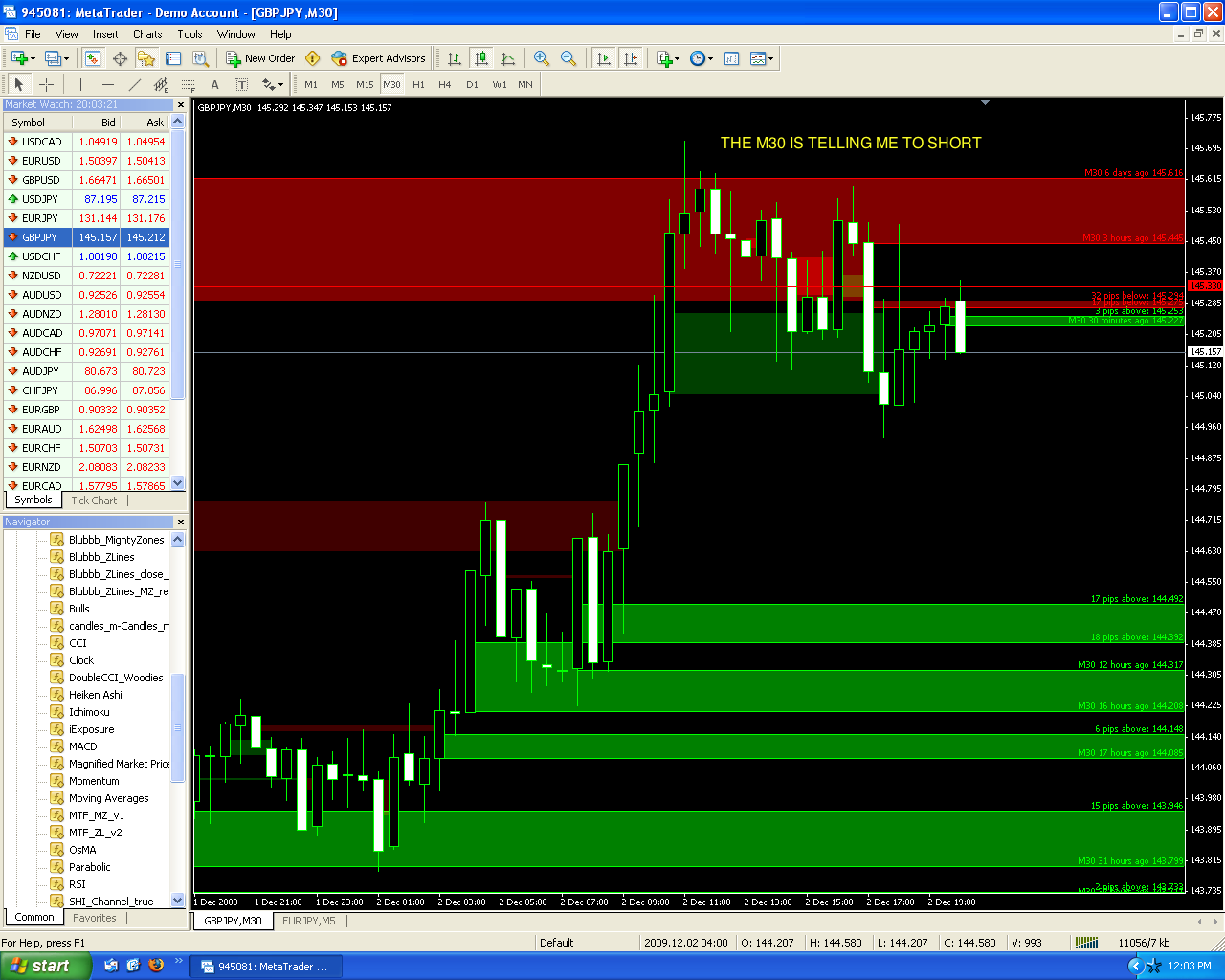Select the Crosshair tool

(46, 84)
